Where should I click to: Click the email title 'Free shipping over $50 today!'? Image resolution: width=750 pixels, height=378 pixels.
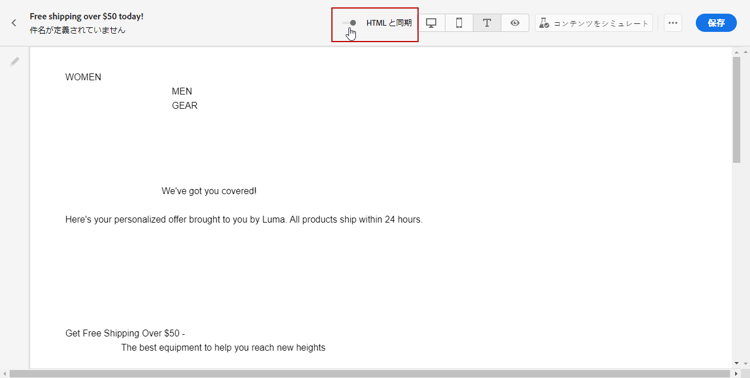(x=87, y=16)
